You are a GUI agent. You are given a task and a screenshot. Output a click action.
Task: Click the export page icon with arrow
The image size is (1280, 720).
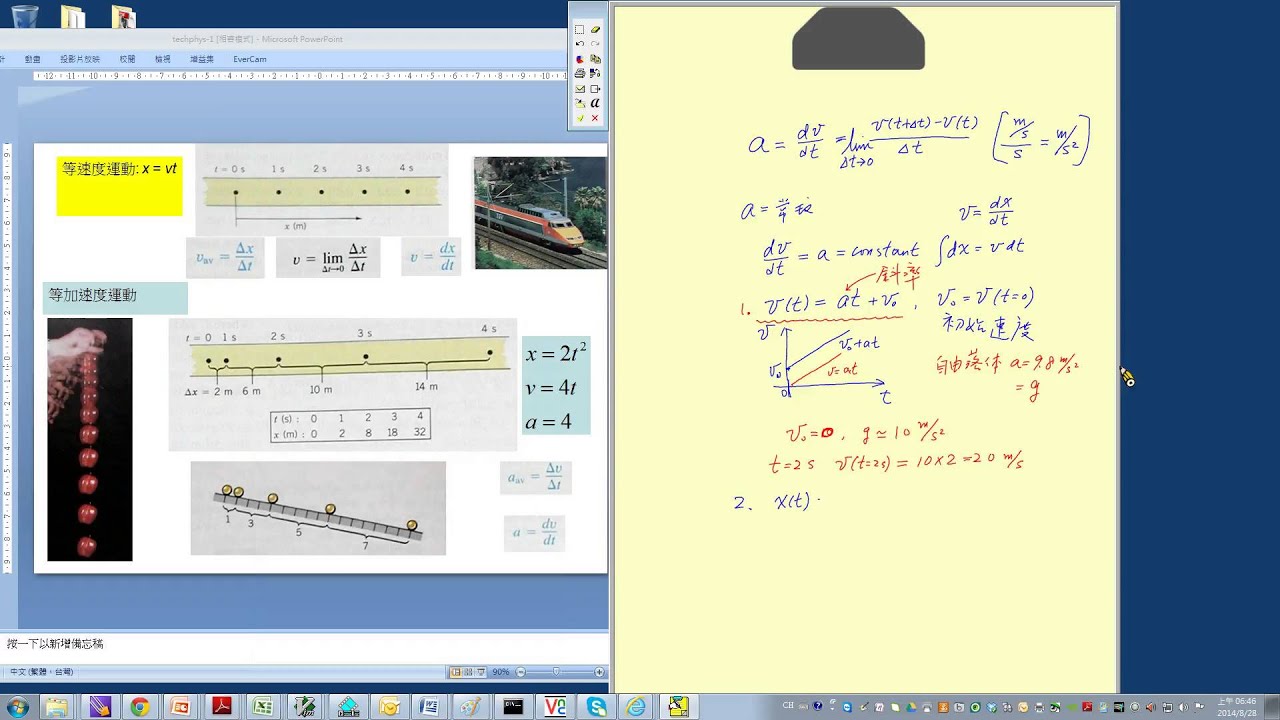point(595,89)
